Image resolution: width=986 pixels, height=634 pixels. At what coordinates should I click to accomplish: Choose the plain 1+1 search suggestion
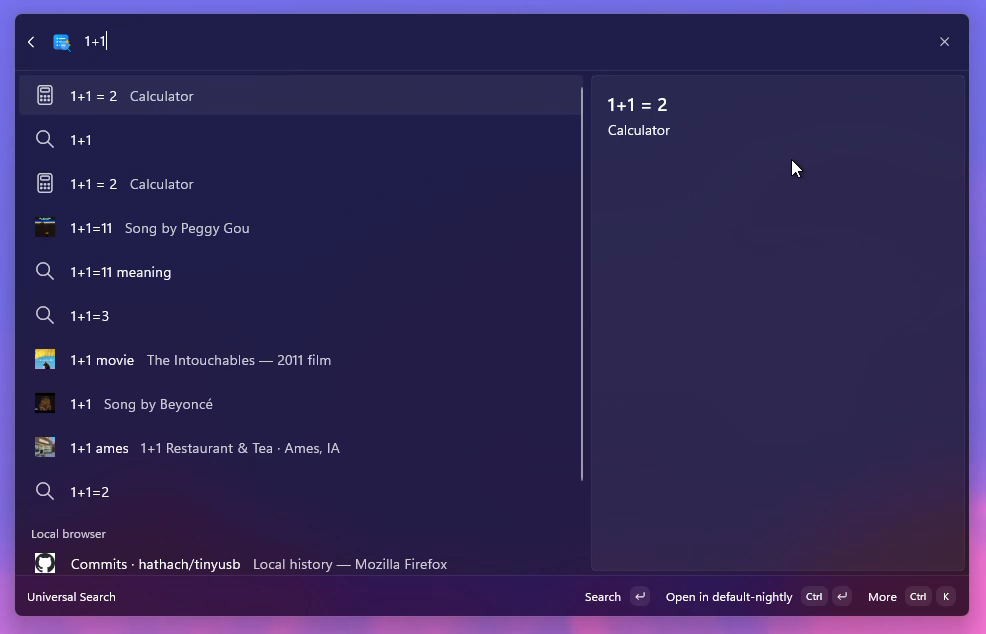[x=301, y=140]
